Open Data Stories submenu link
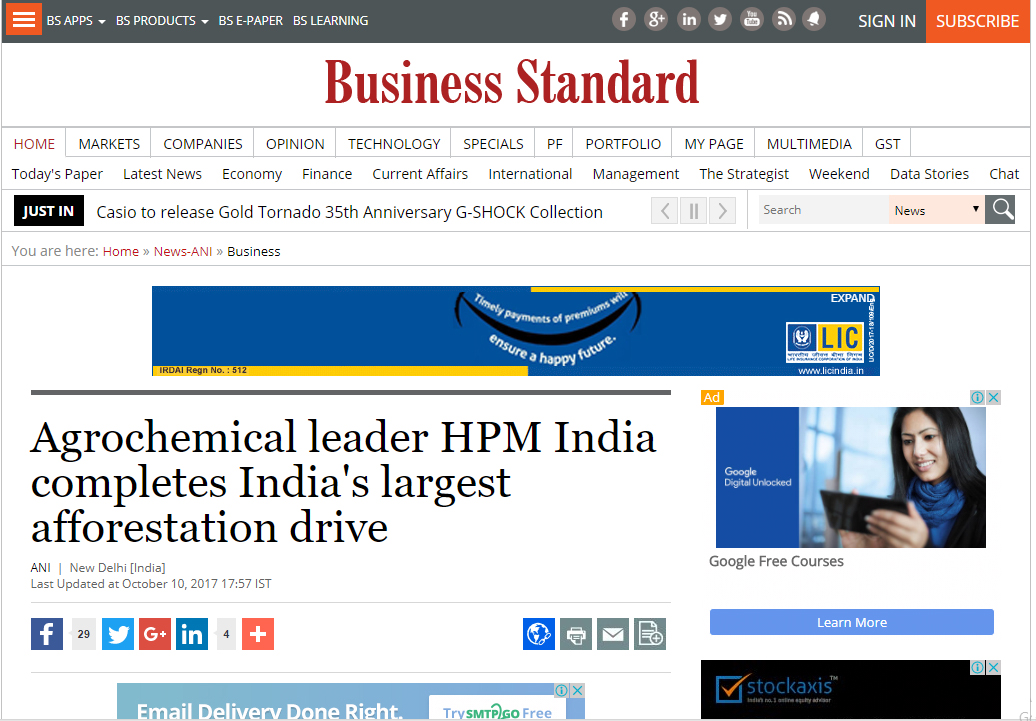The height and width of the screenshot is (721, 1036). click(929, 174)
